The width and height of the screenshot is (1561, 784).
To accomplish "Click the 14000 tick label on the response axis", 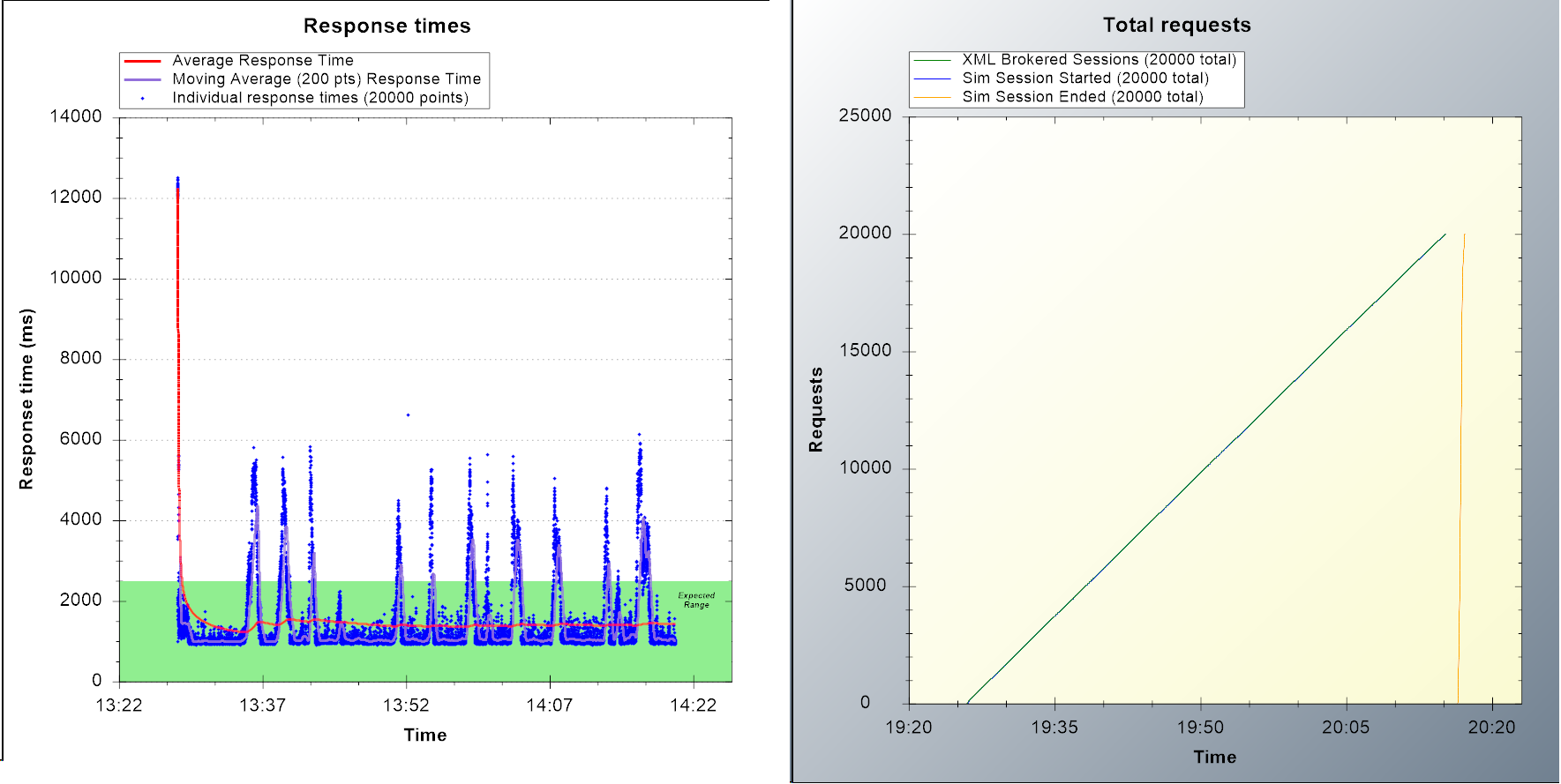I will point(76,116).
